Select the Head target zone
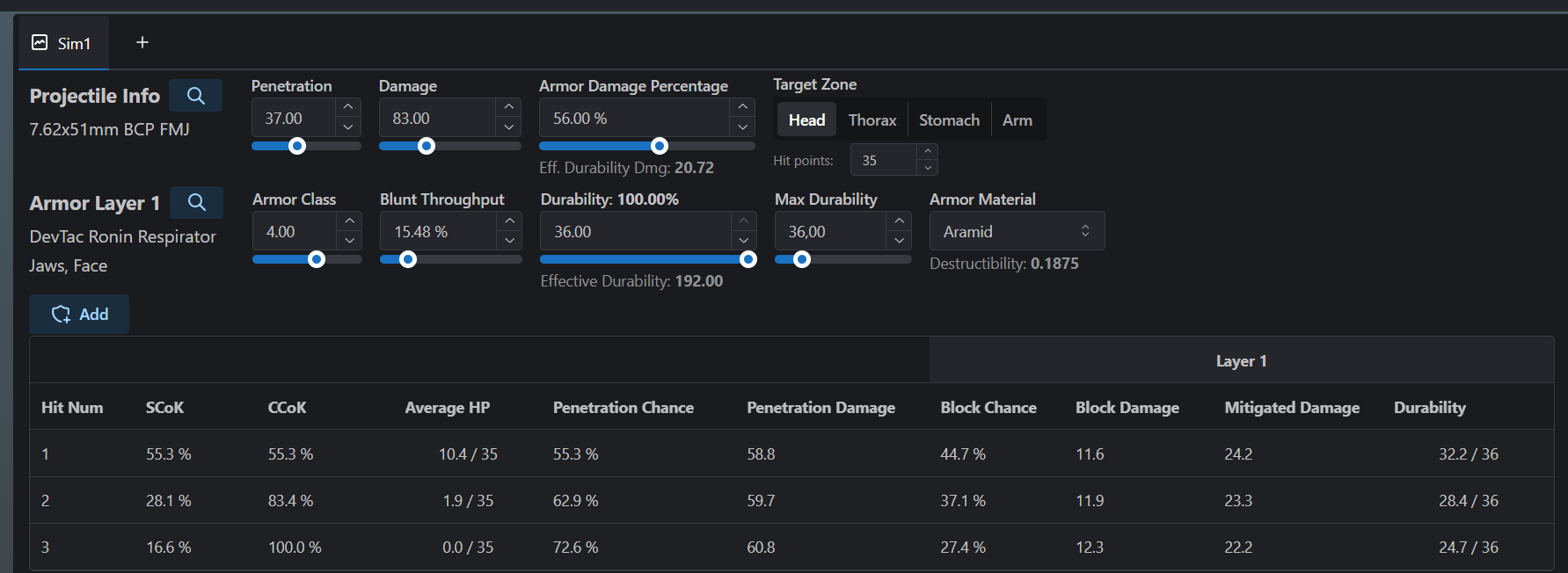The image size is (1568, 573). (x=806, y=120)
